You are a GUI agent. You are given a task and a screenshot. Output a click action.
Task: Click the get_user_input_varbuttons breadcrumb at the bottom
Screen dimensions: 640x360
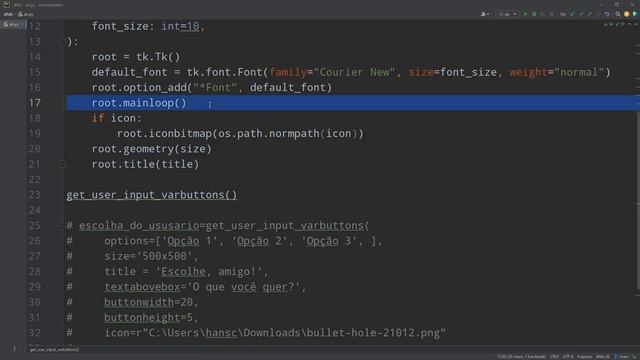(54, 349)
